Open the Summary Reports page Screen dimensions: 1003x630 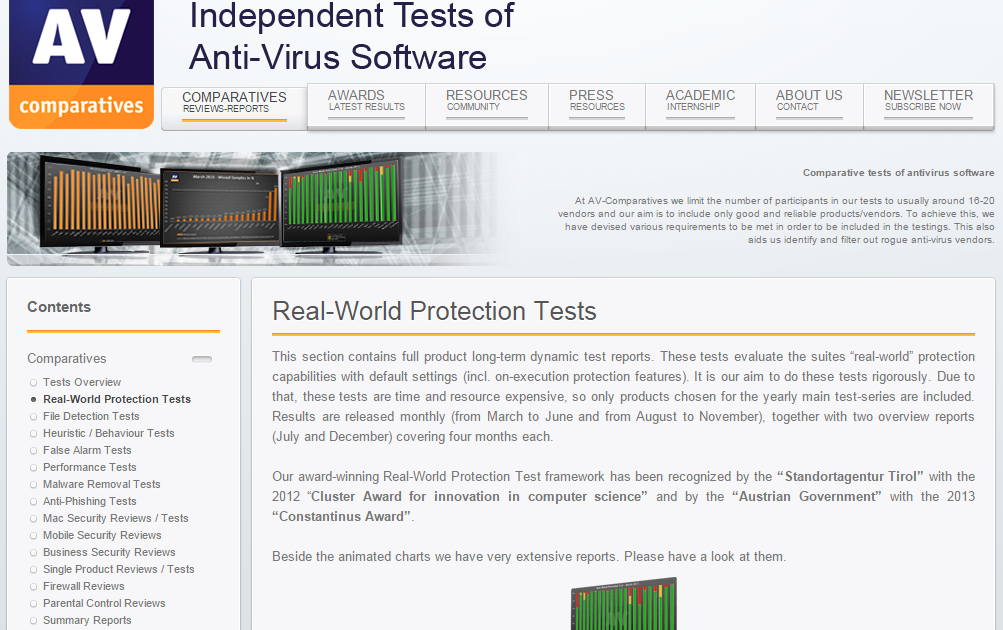coord(87,620)
